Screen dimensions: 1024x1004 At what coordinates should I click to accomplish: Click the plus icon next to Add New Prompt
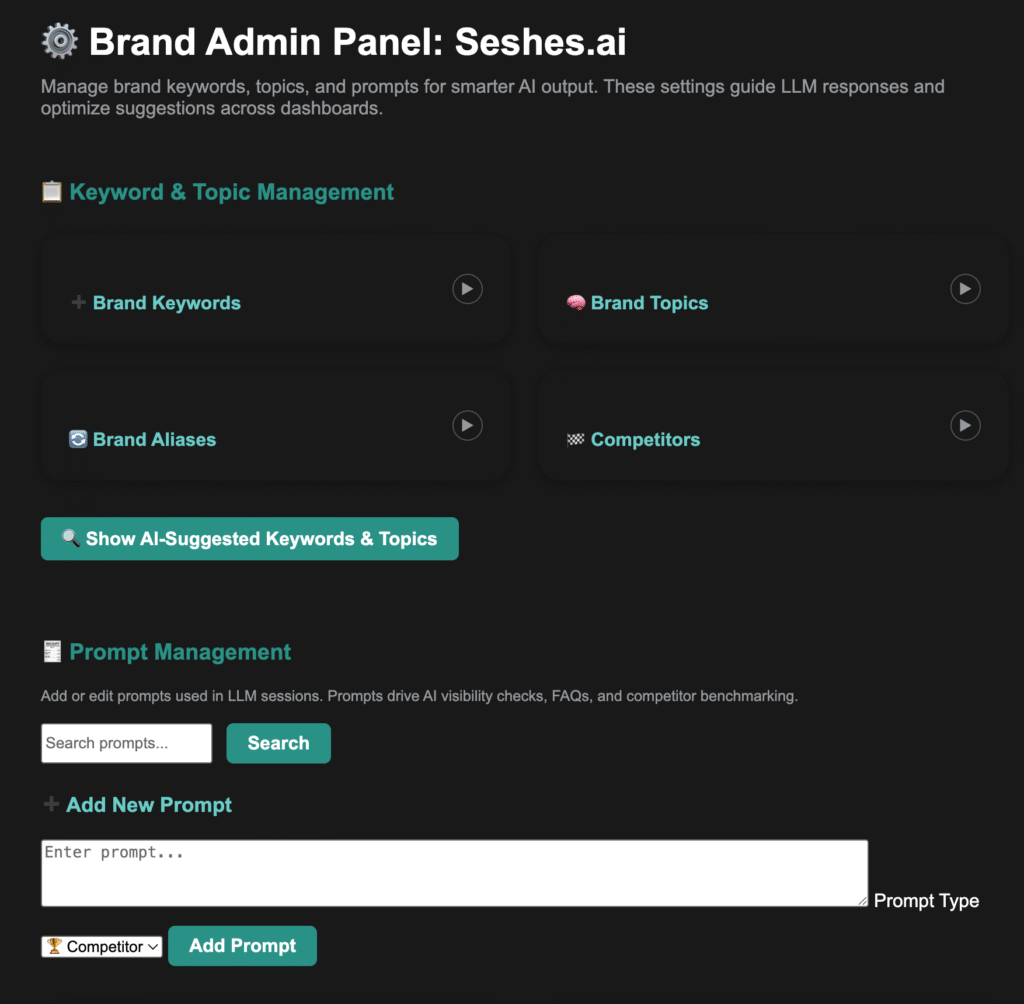click(x=52, y=805)
